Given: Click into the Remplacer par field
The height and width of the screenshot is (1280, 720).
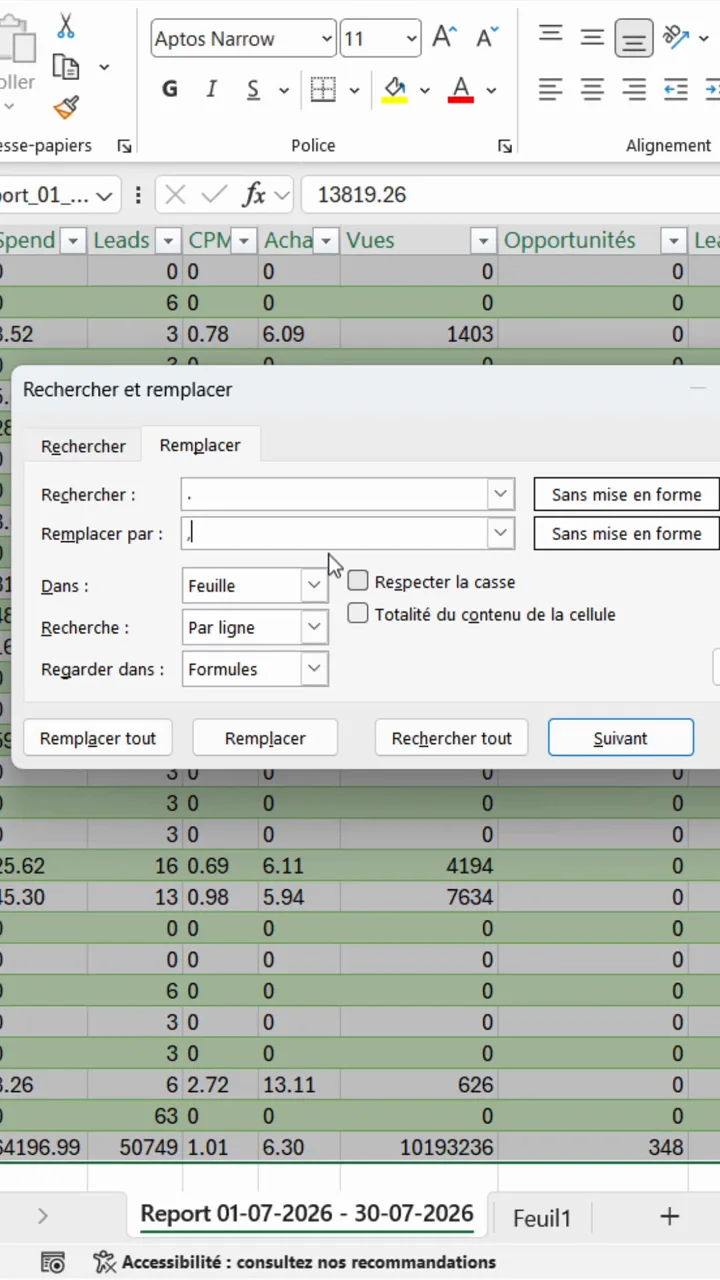Looking at the screenshot, I should click(x=334, y=533).
